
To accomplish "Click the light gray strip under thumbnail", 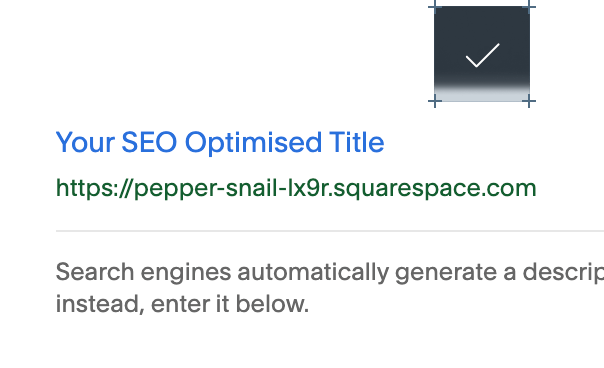I will [482, 95].
